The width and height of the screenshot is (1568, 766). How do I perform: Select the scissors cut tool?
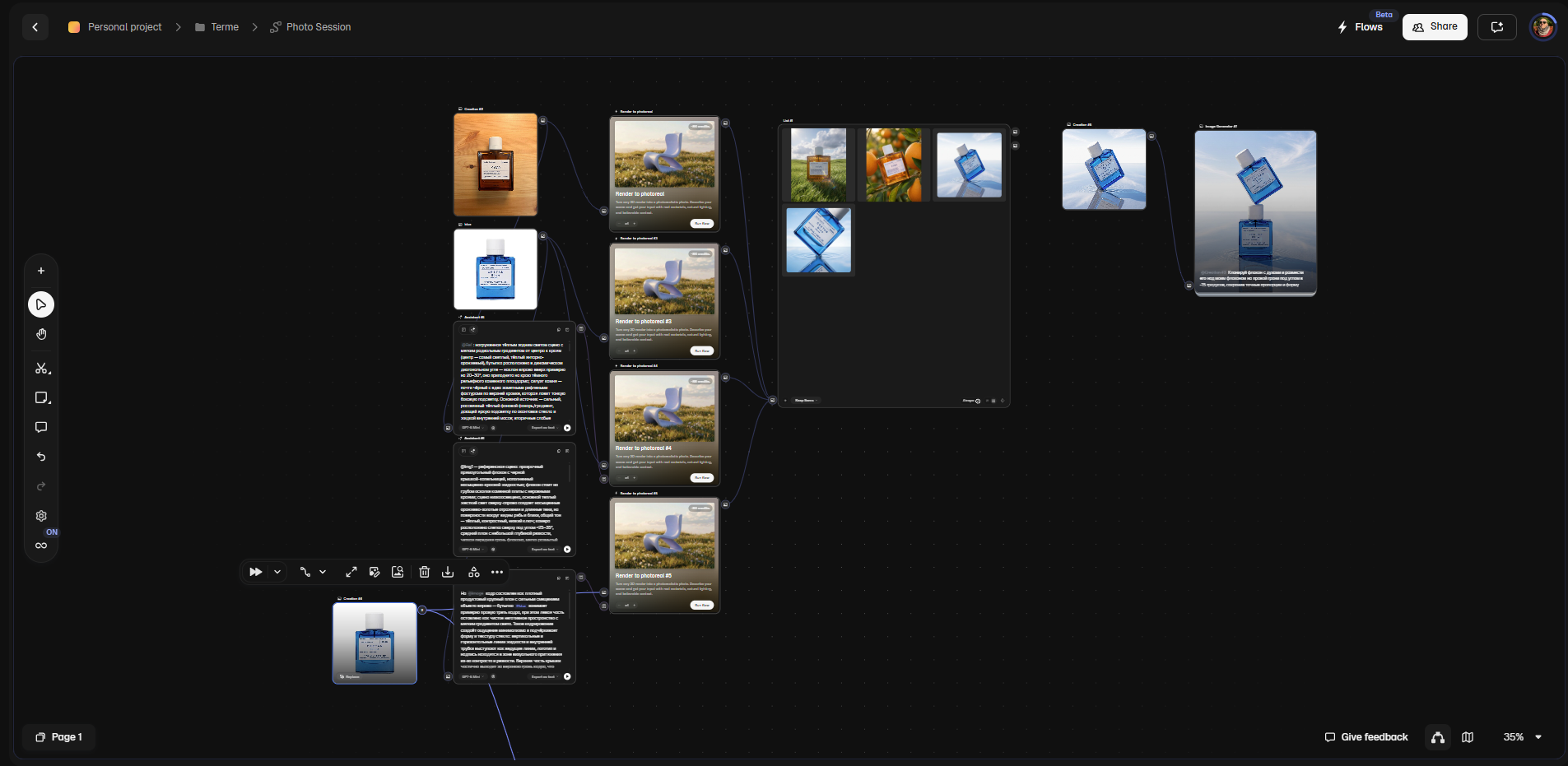[x=41, y=368]
